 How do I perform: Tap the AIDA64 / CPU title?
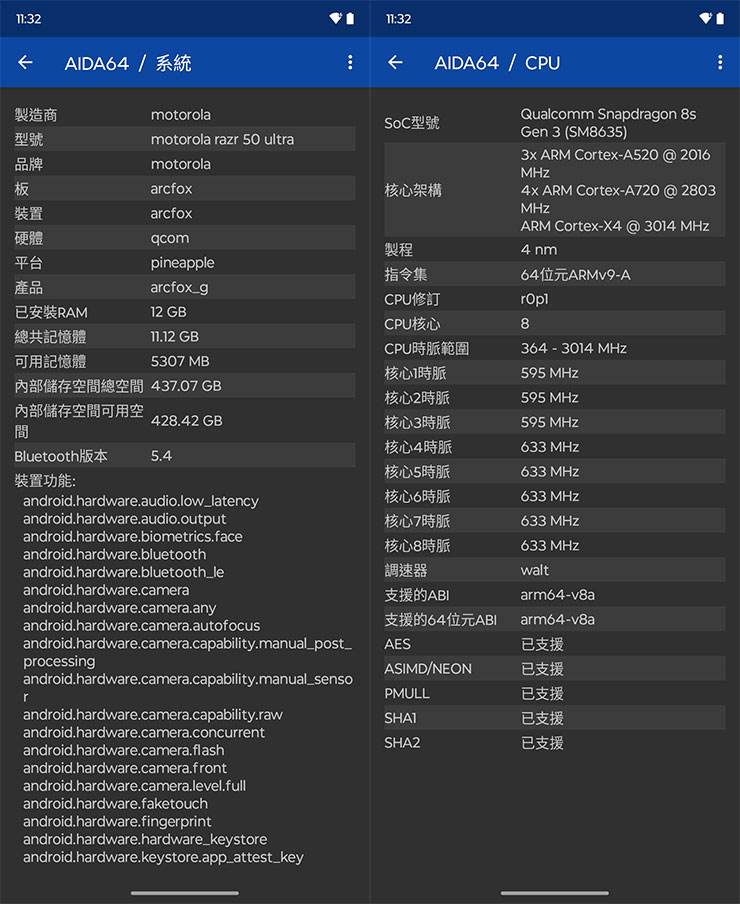click(x=497, y=63)
